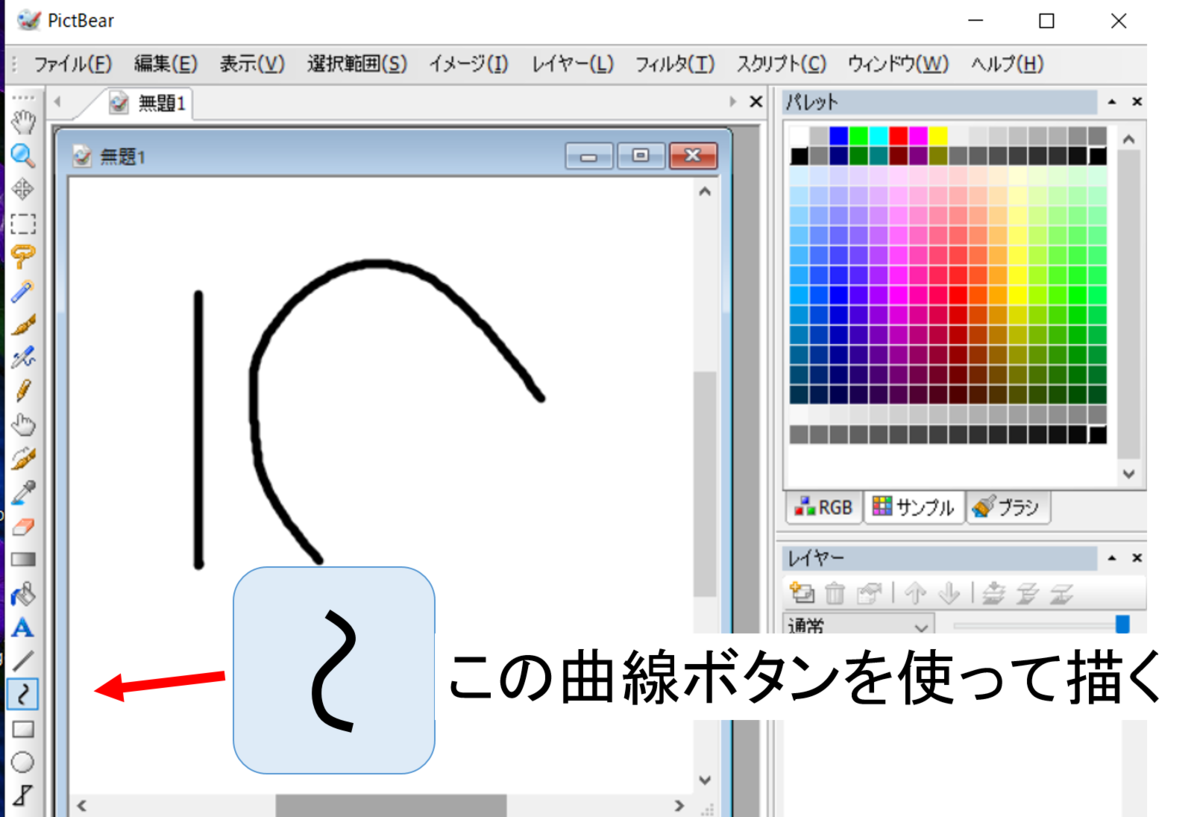Switch to the ブラシ palette tab
This screenshot has height=817, width=1200.
[x=1006, y=507]
